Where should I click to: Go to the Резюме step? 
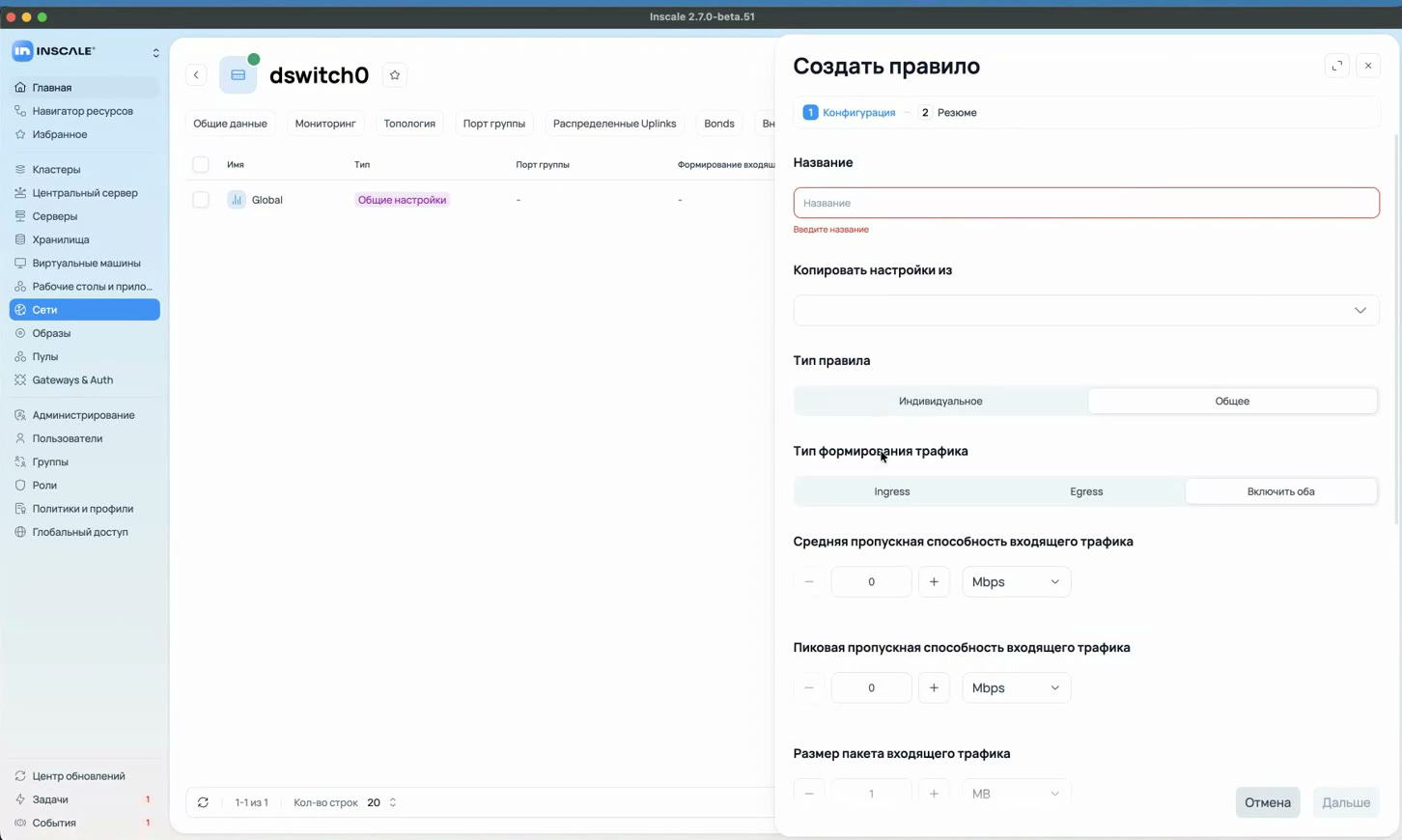click(947, 113)
